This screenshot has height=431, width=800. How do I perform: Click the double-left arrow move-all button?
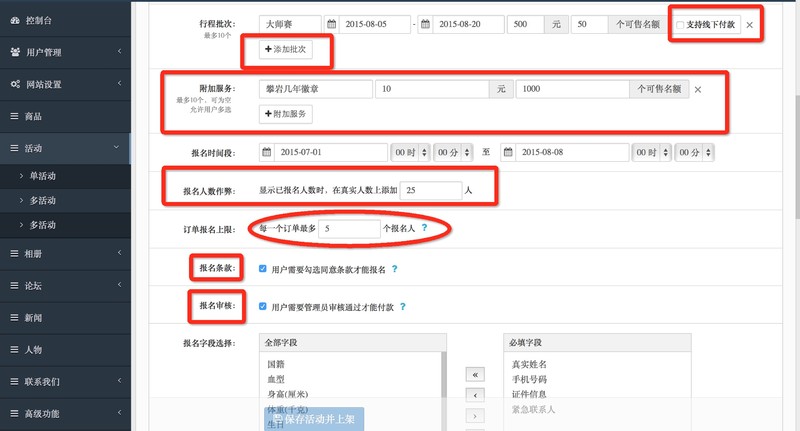tap(475, 374)
